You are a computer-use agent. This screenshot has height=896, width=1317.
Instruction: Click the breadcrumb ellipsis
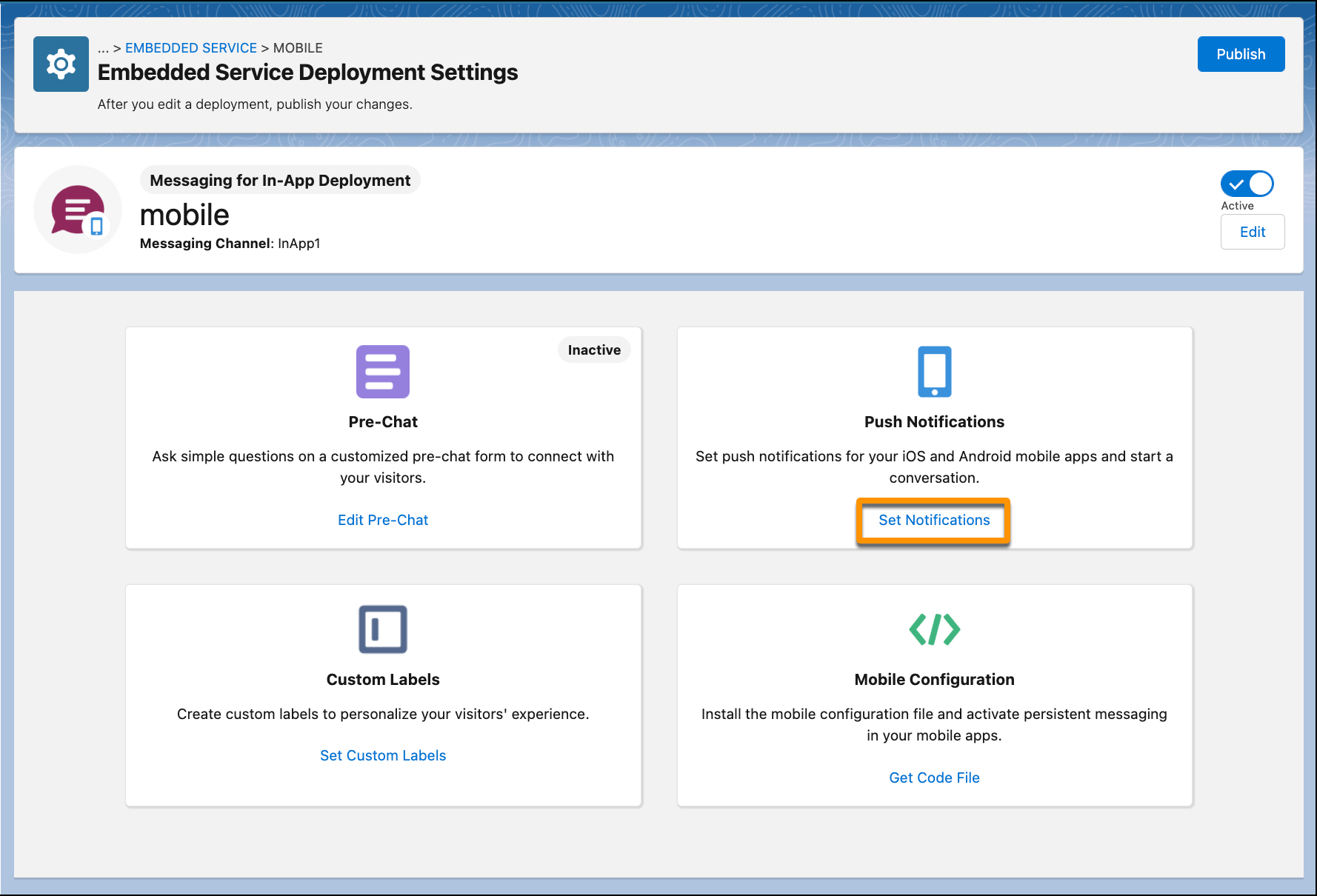point(103,48)
